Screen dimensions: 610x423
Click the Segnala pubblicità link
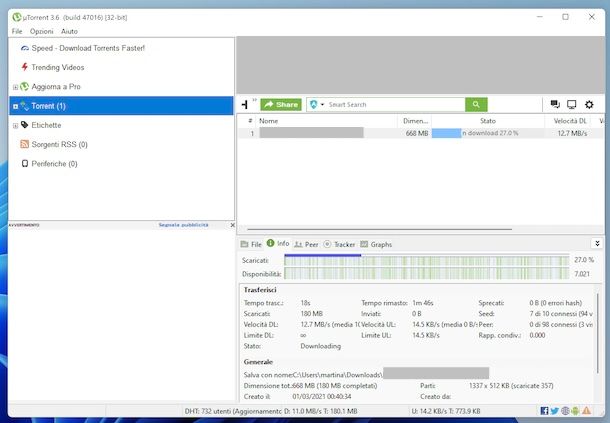[183, 225]
